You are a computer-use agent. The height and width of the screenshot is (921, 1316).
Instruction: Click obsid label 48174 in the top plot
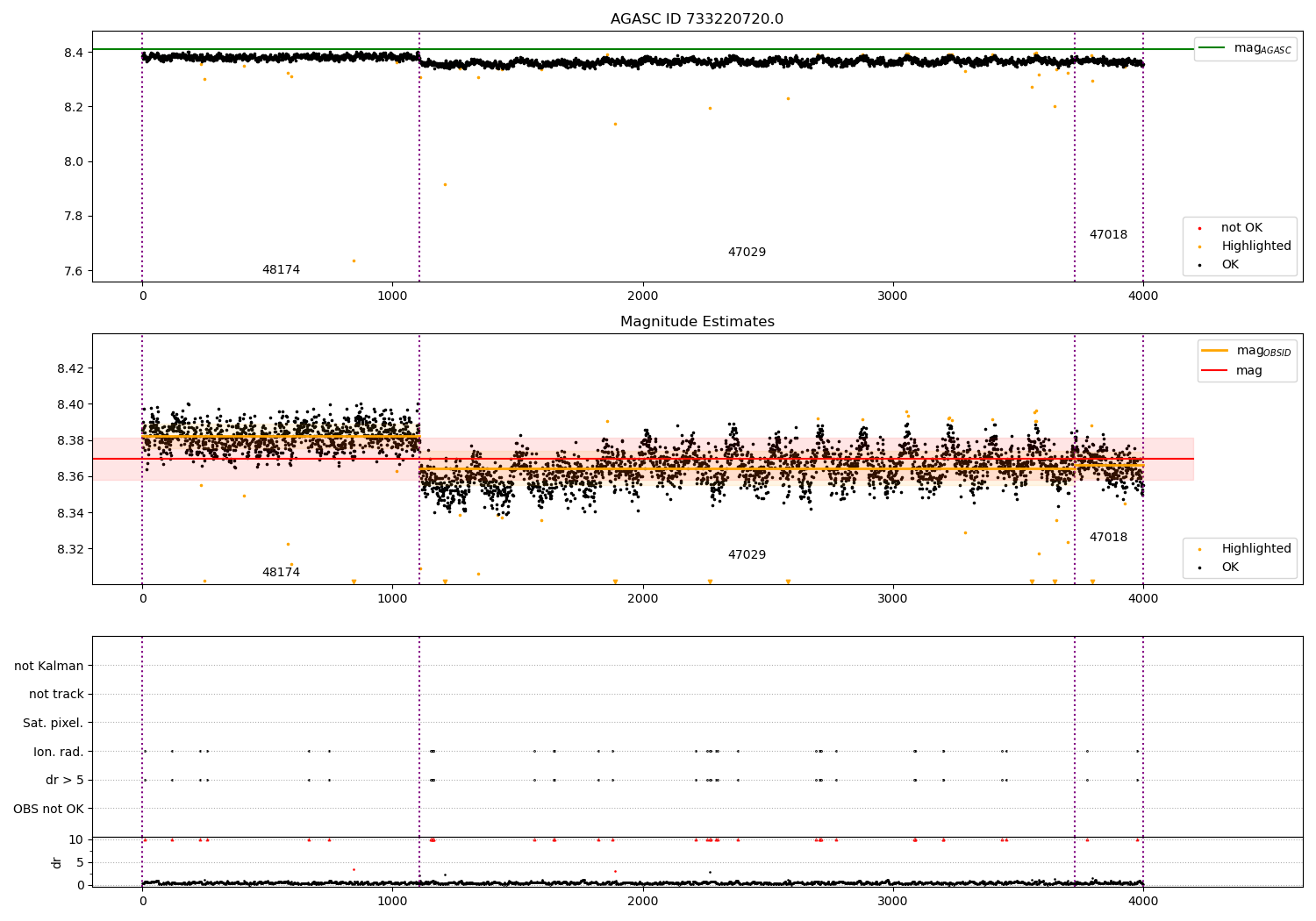[281, 270]
